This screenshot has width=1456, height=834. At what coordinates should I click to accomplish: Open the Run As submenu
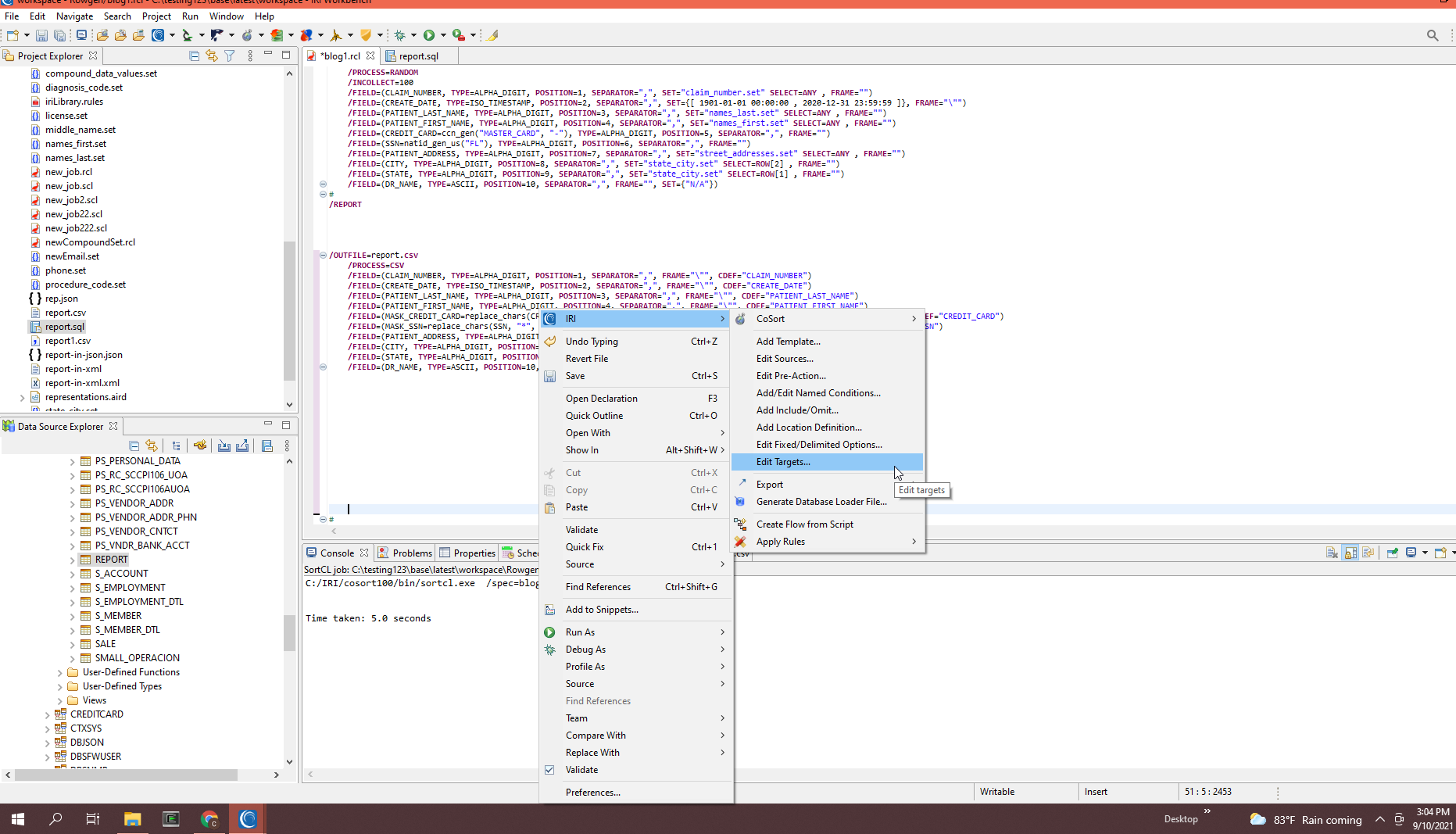pos(636,632)
